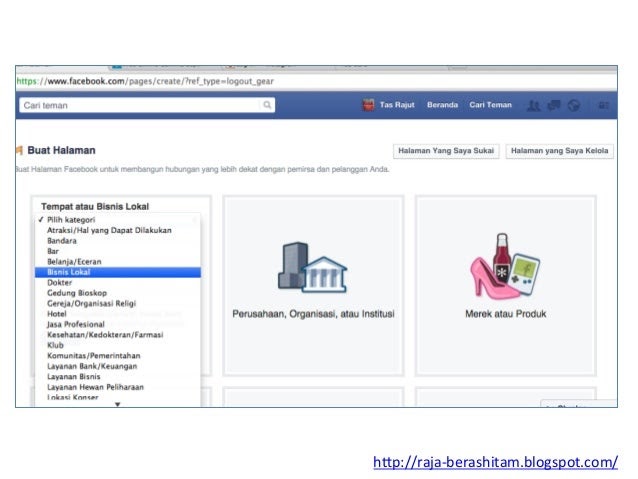Select Layanan Bank/Keuangan
This screenshot has height=479, width=638.
(118, 366)
